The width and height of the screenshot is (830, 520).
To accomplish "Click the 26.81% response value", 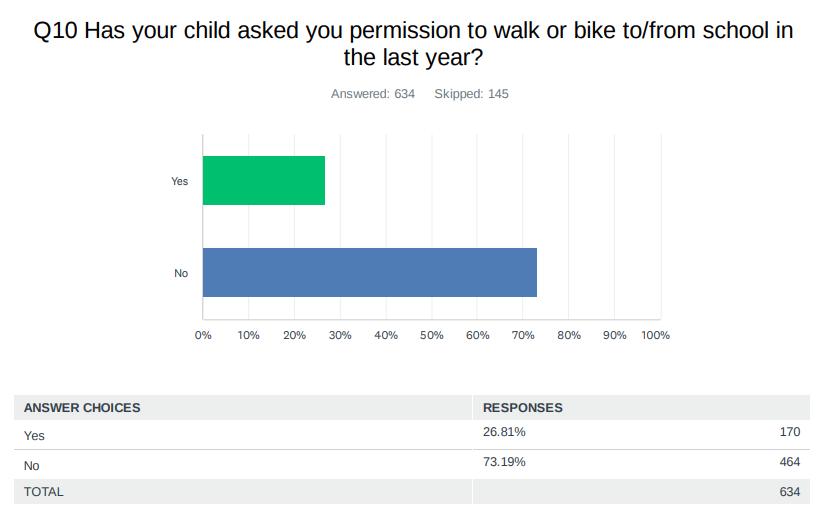I will pyautogui.click(x=504, y=432).
